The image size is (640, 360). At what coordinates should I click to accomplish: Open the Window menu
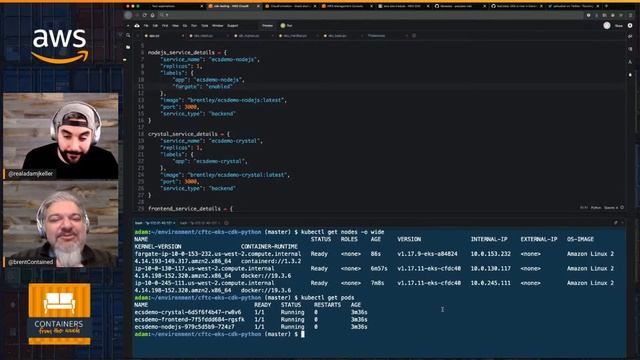[218, 25]
